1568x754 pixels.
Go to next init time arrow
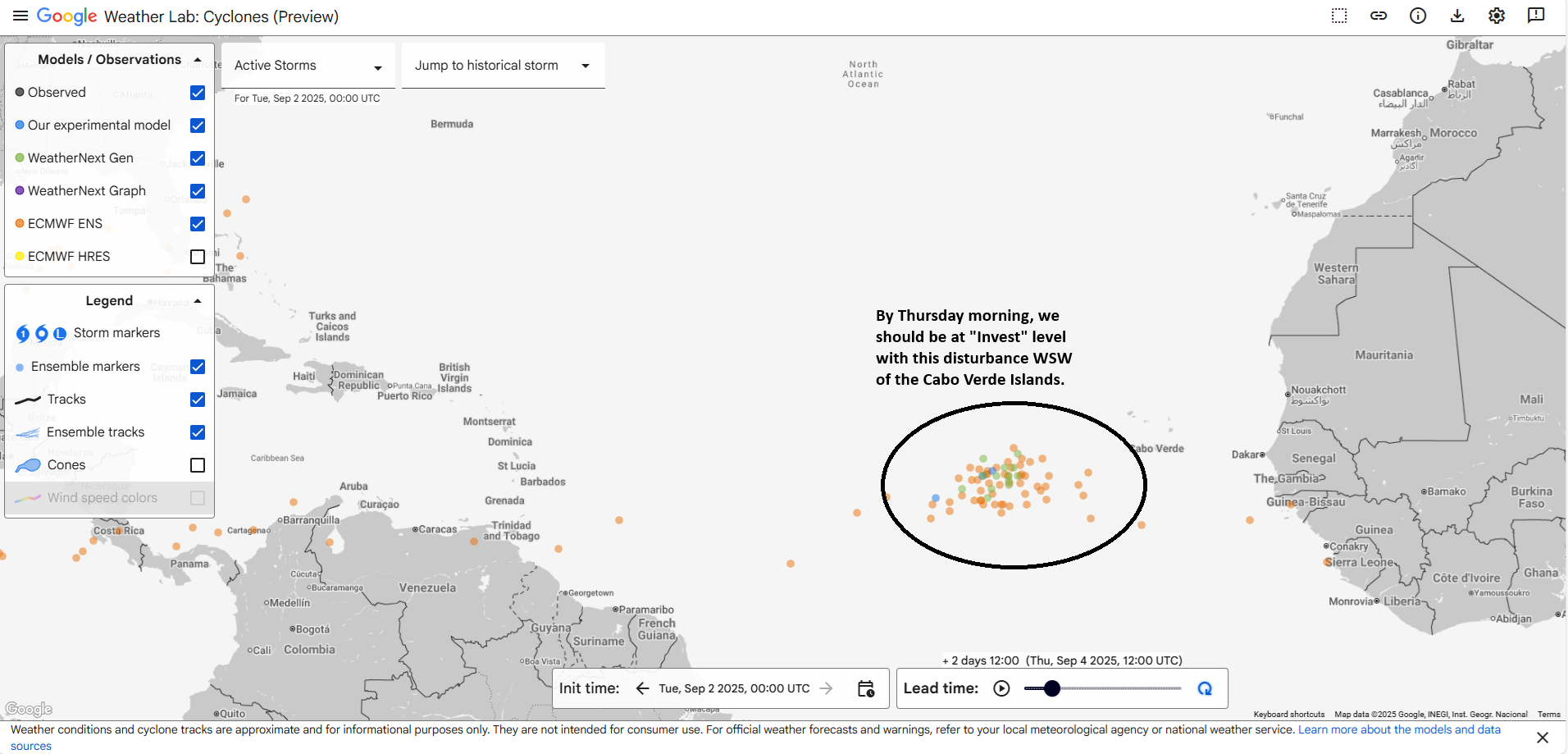click(x=827, y=688)
